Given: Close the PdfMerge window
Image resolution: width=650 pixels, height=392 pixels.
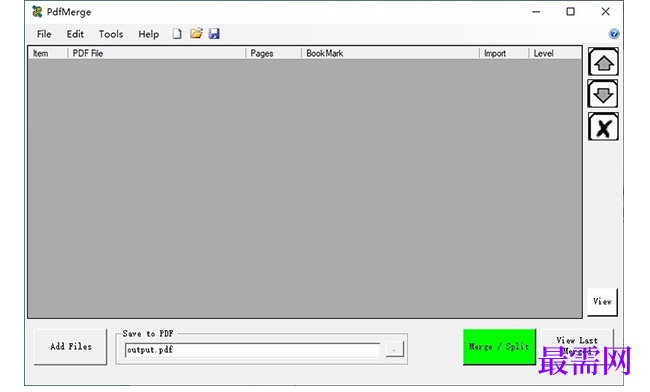Looking at the screenshot, I should click(x=605, y=12).
